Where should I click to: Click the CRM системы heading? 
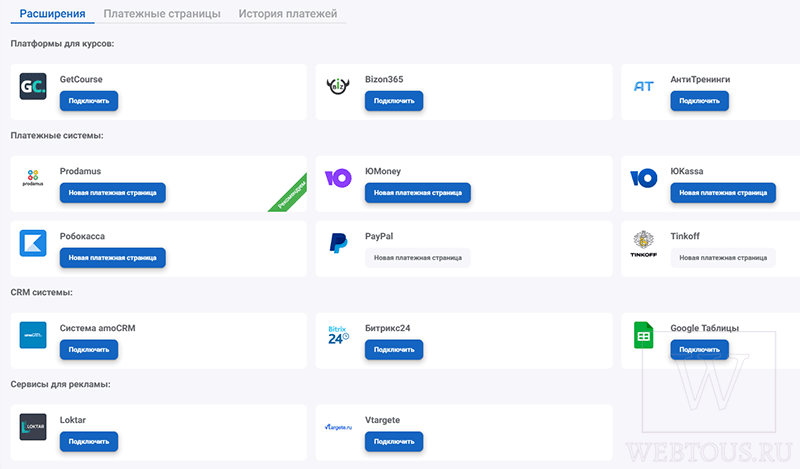pos(41,292)
